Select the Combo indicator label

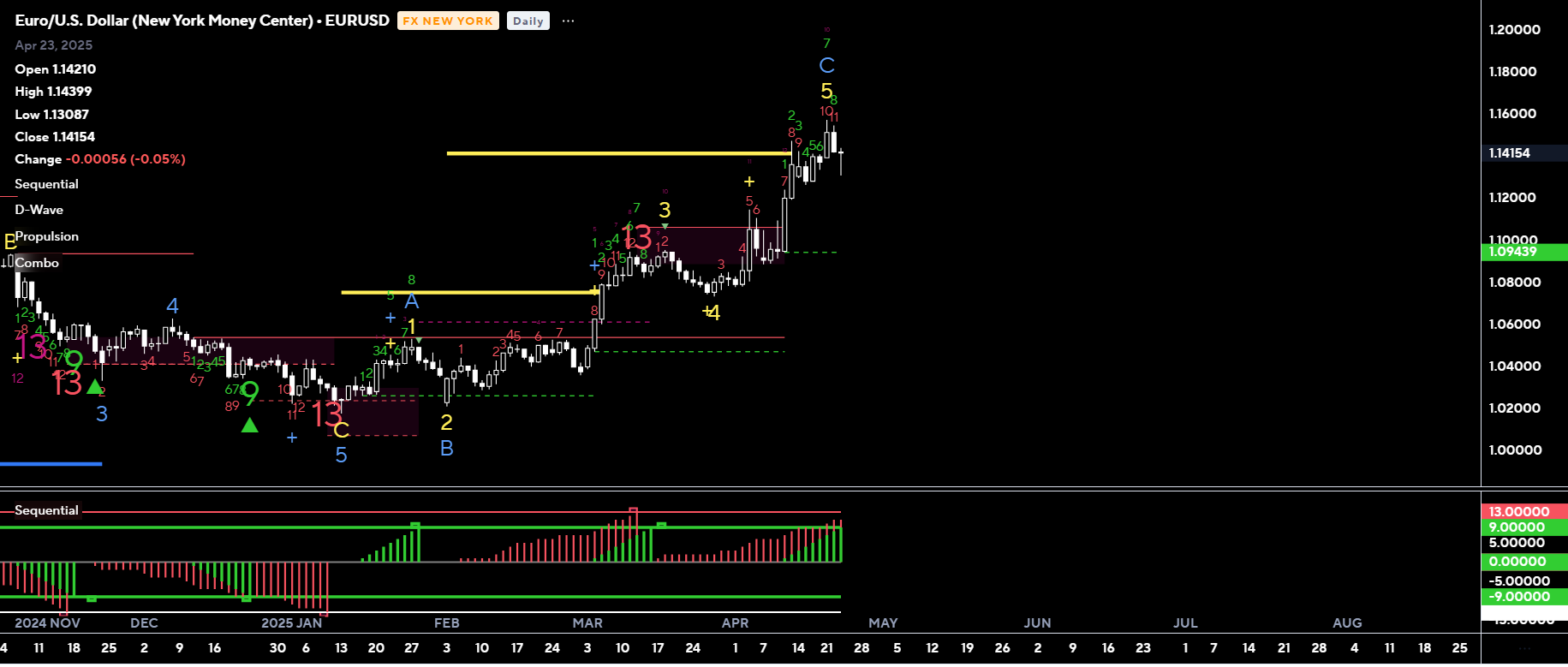(37, 263)
